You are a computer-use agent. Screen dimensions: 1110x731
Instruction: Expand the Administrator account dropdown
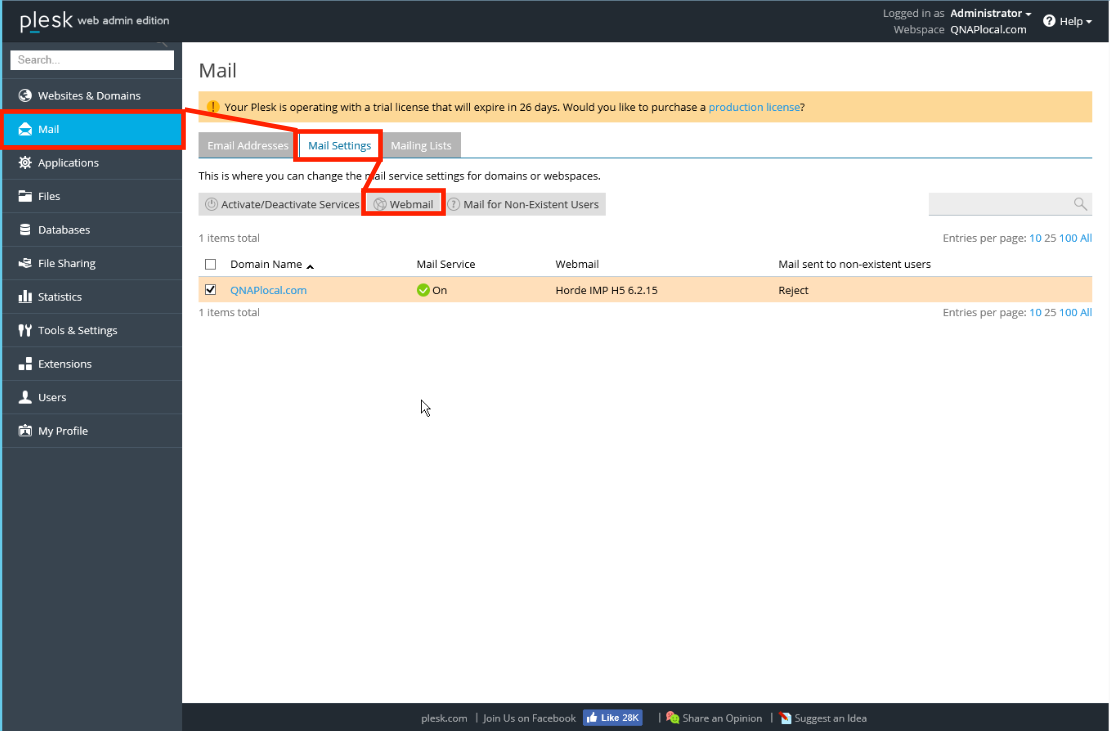[x=990, y=14]
